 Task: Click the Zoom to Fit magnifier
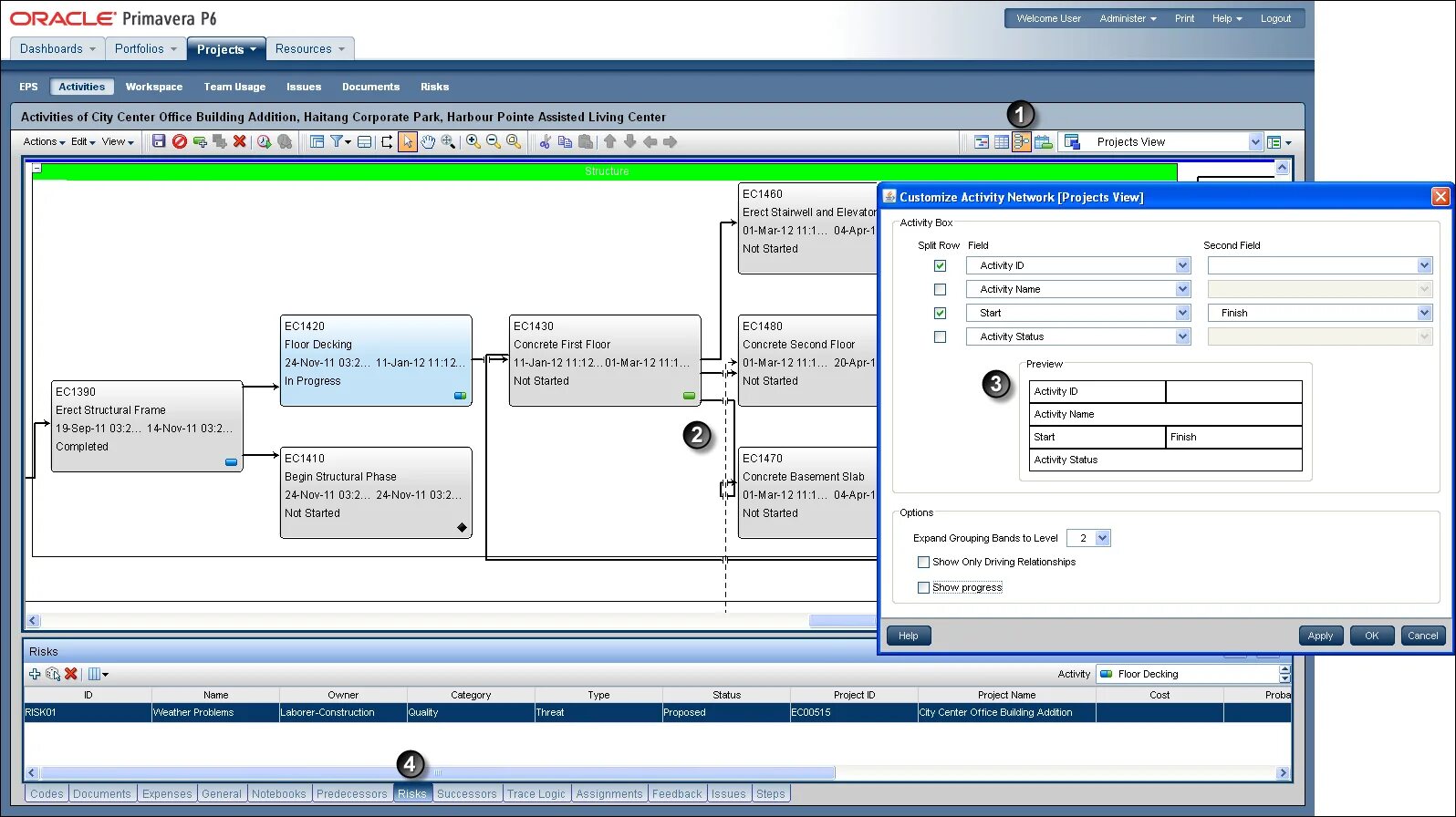pos(514,141)
